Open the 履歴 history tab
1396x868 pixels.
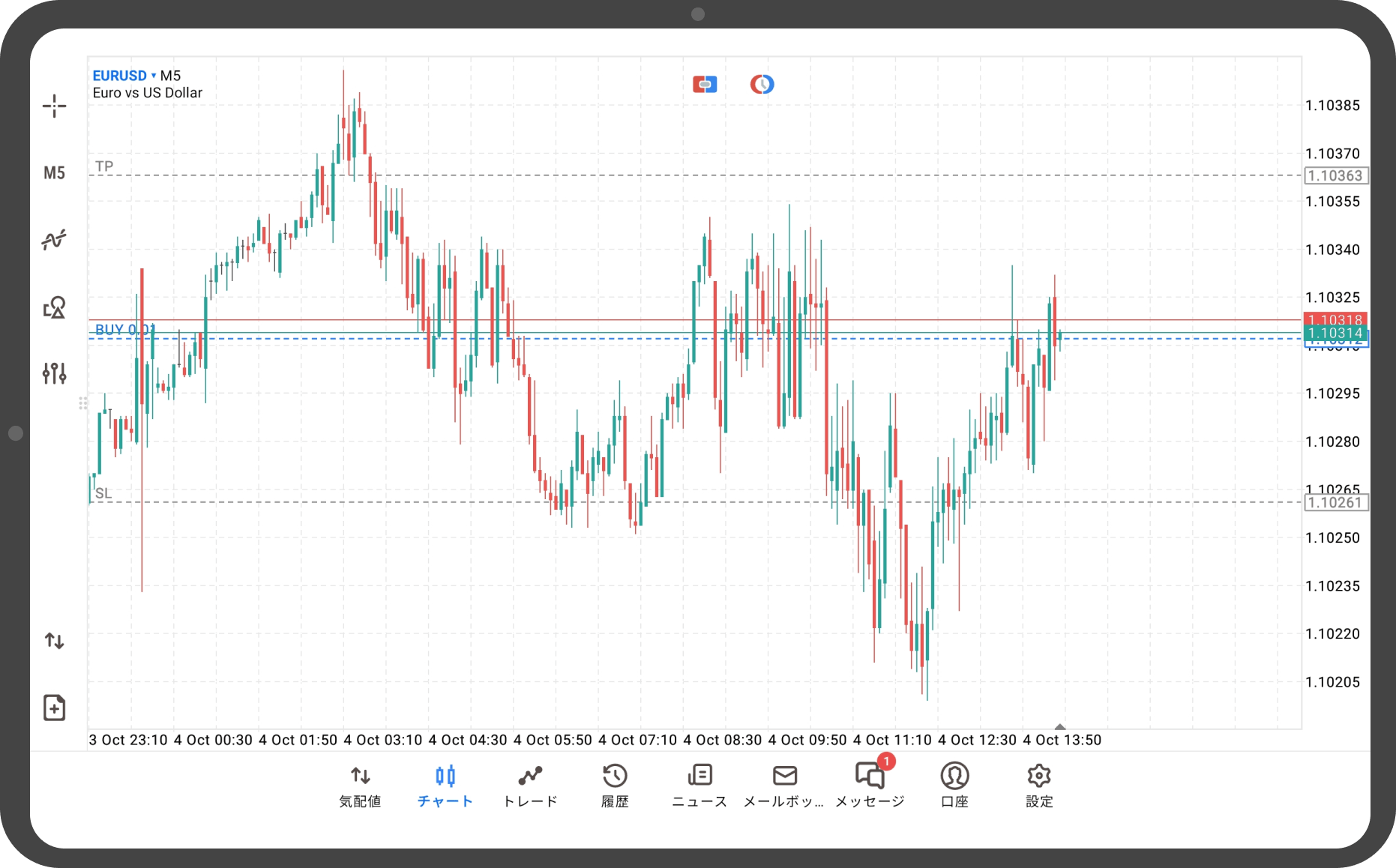[615, 786]
